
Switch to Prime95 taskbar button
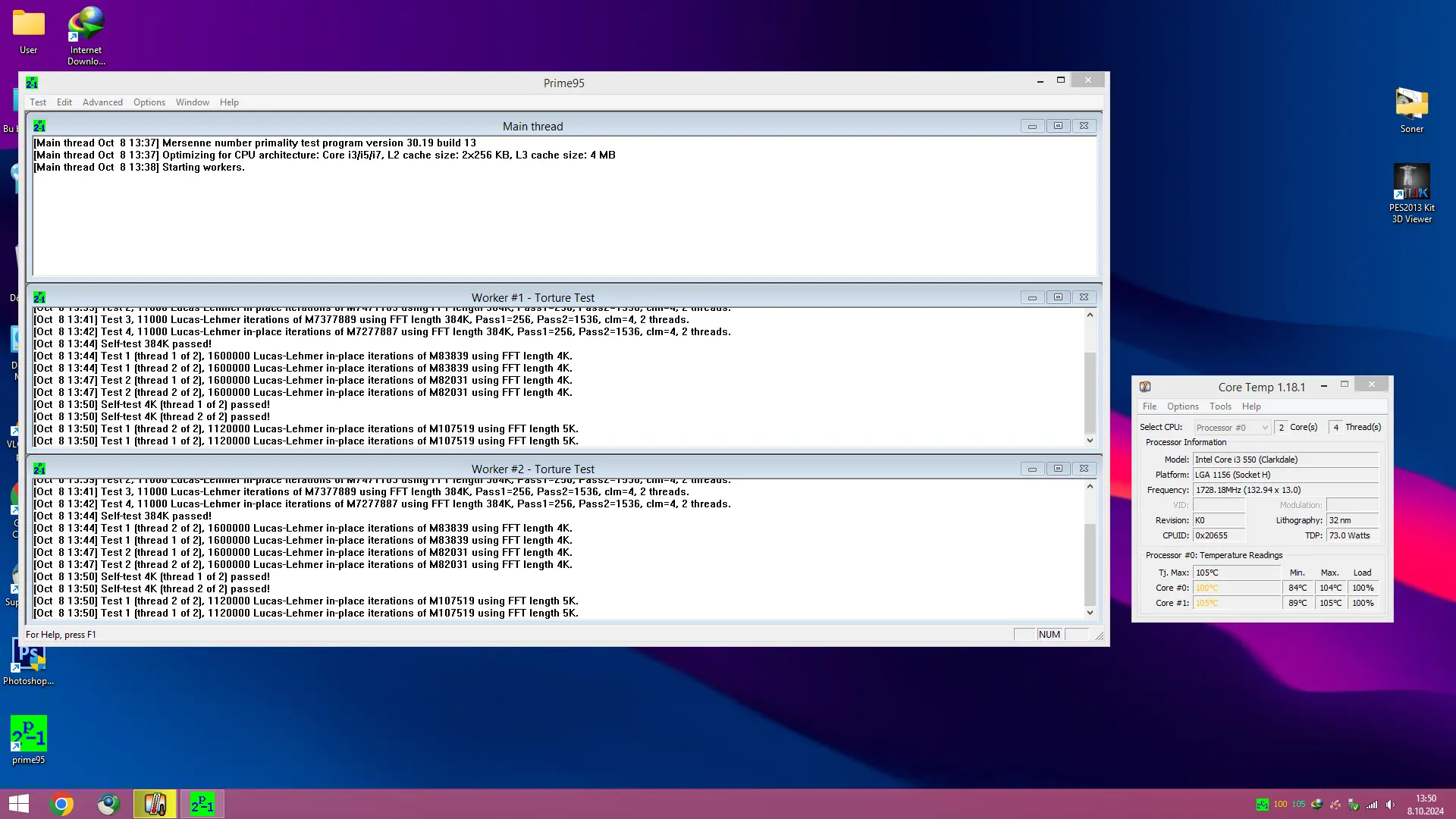202,804
